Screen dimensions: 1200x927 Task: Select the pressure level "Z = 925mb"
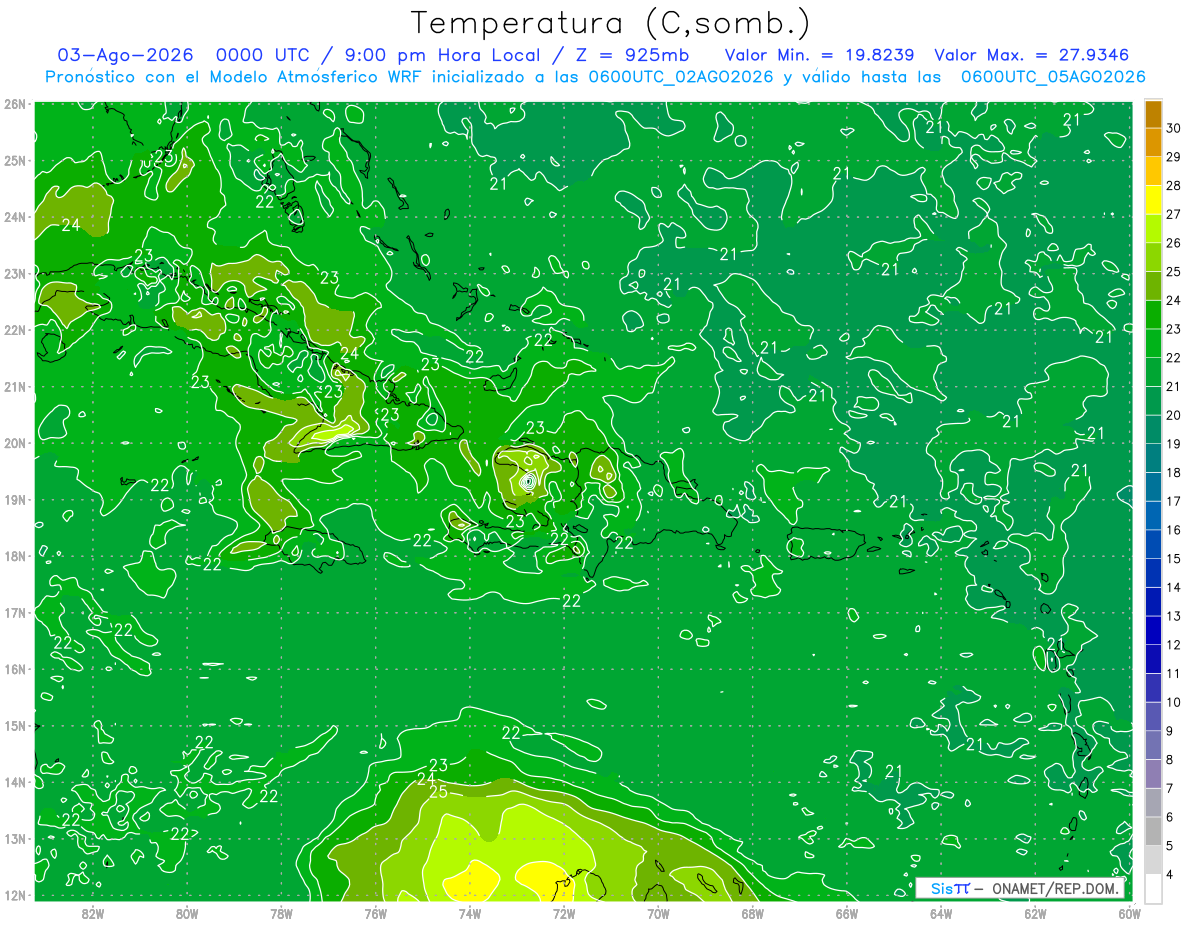631,55
